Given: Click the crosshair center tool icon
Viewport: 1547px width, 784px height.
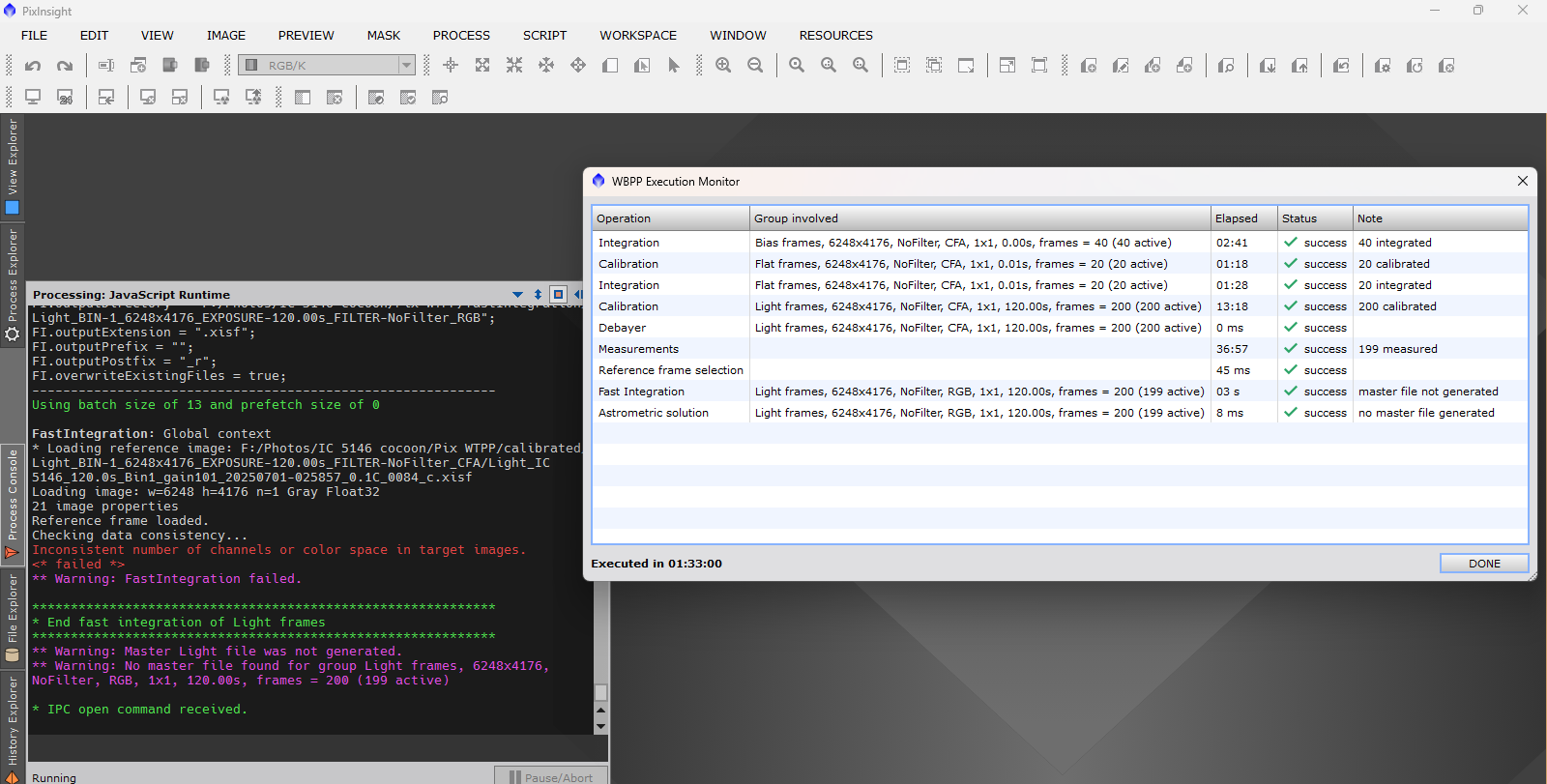Looking at the screenshot, I should tap(451, 66).
